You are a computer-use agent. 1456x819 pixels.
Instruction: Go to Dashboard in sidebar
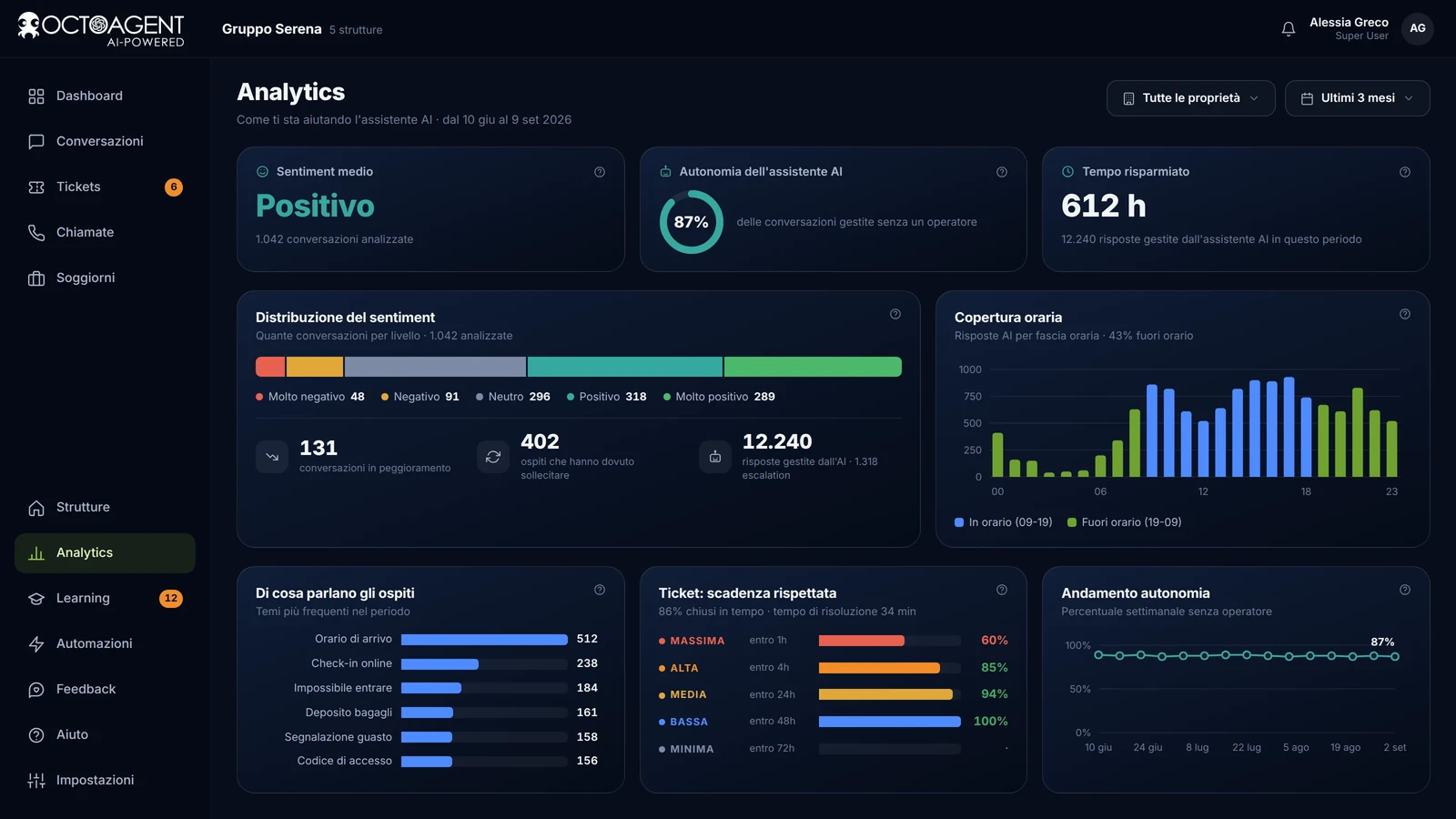(x=105, y=96)
